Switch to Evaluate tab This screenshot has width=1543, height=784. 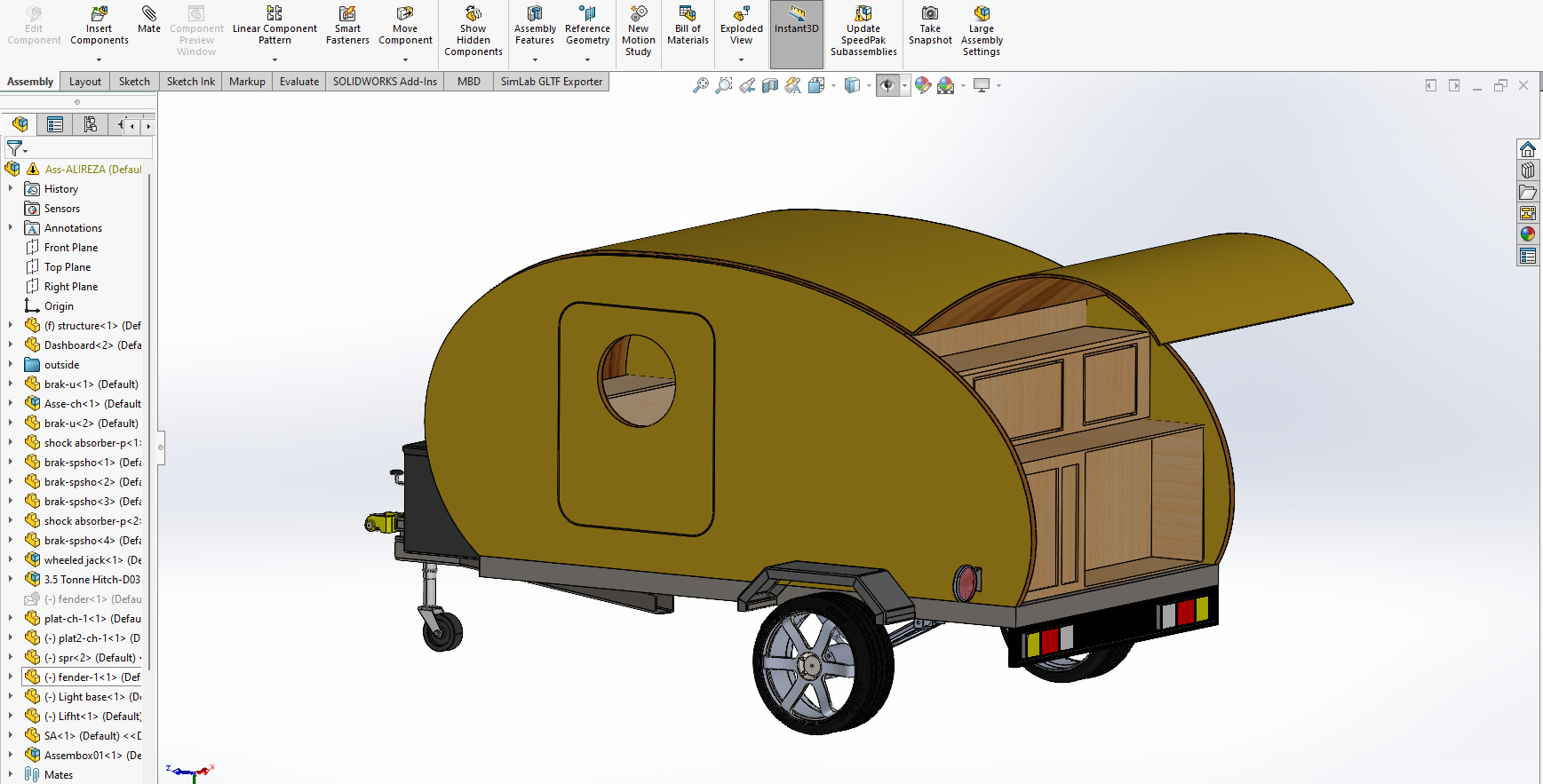[x=299, y=82]
